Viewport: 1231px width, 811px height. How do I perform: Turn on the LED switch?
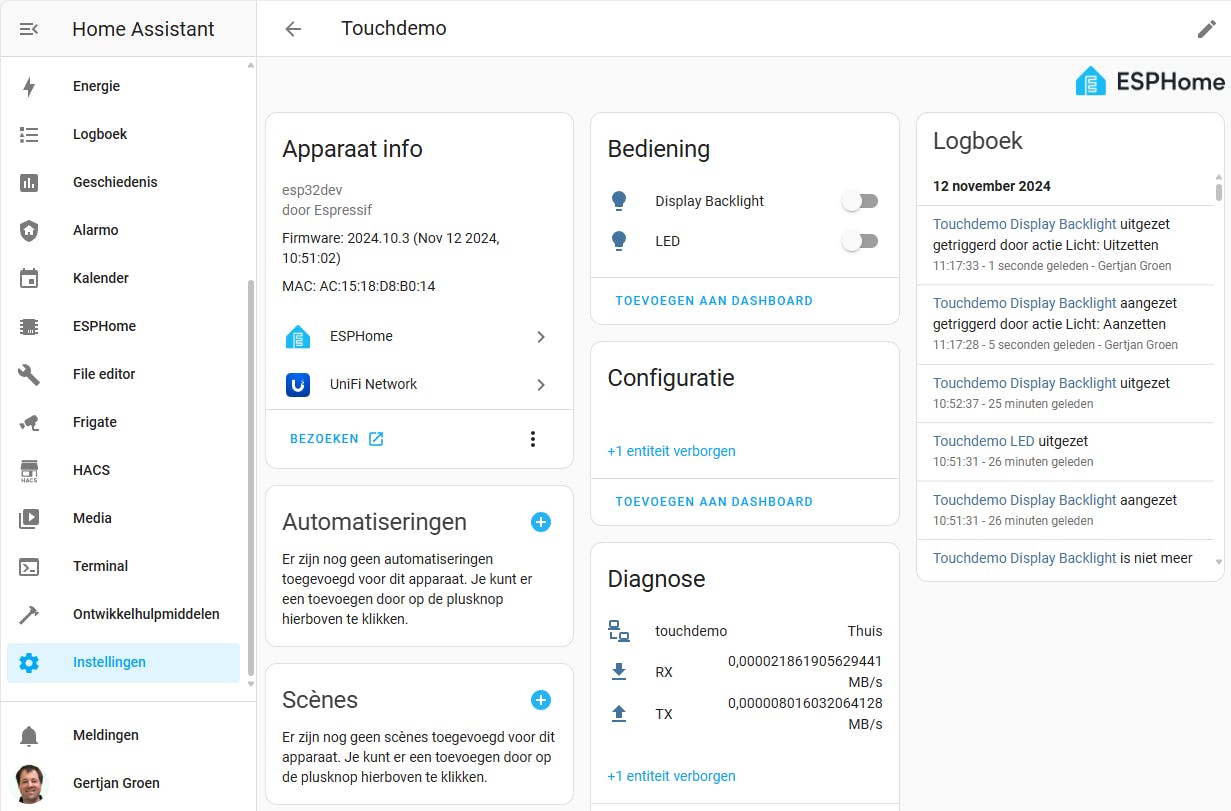pos(860,241)
